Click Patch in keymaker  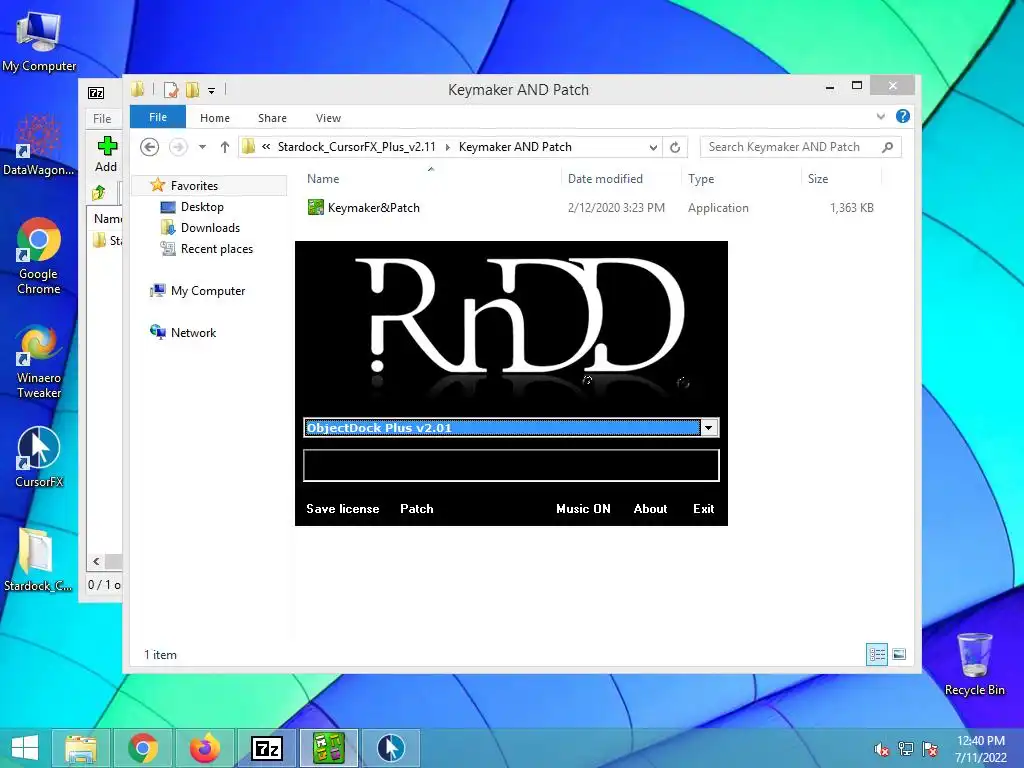point(417,509)
